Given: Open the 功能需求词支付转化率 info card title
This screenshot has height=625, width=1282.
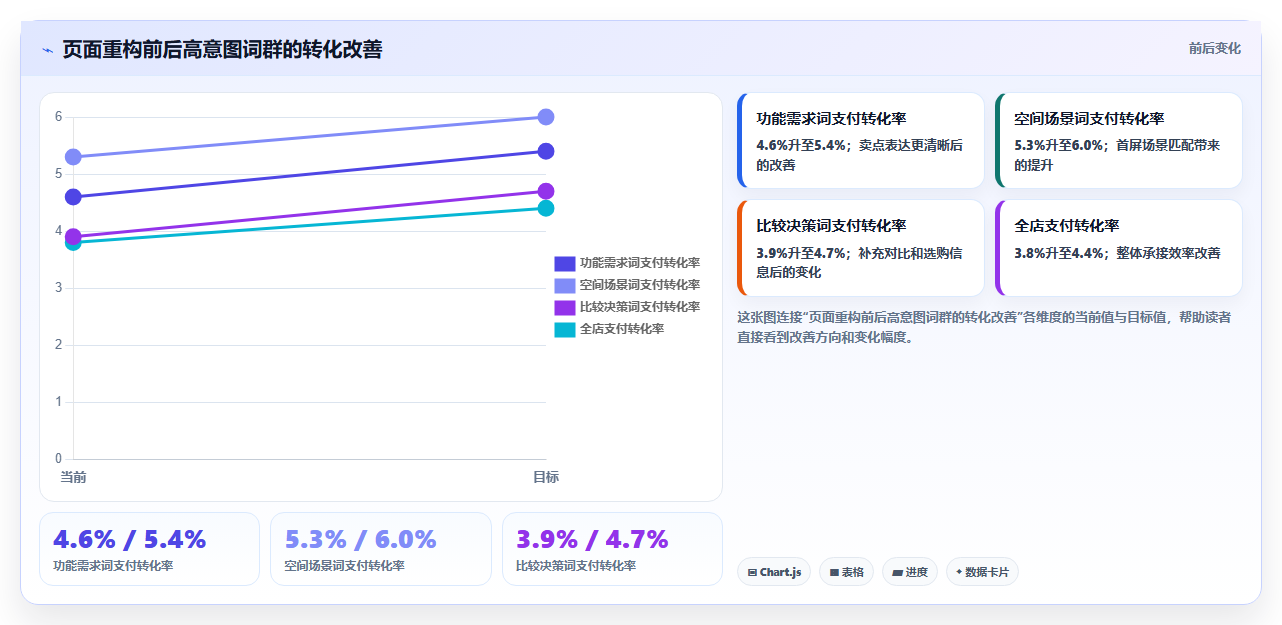Looking at the screenshot, I should click(x=831, y=118).
